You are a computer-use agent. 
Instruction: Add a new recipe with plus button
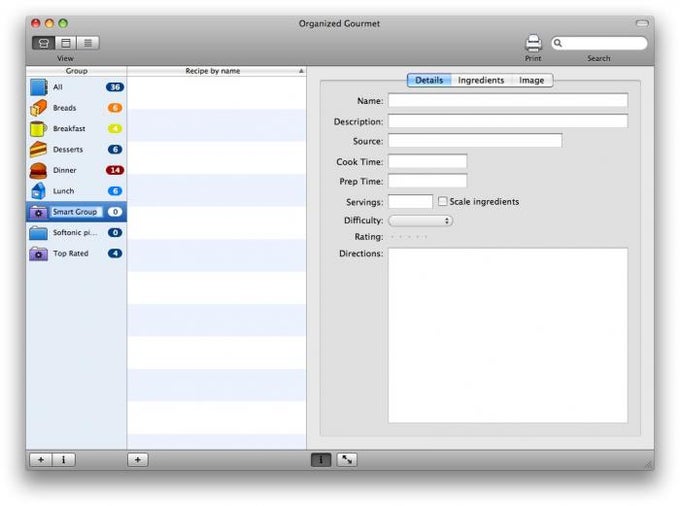tap(138, 460)
